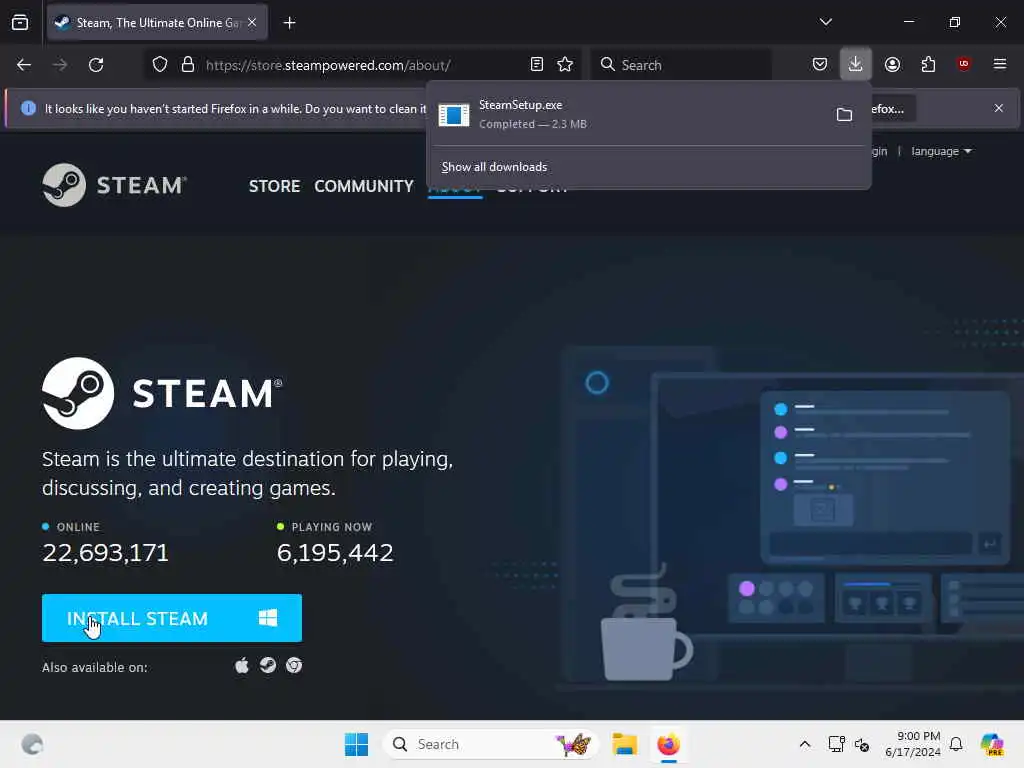Click the login link in header
The image size is (1024, 768).
click(879, 152)
